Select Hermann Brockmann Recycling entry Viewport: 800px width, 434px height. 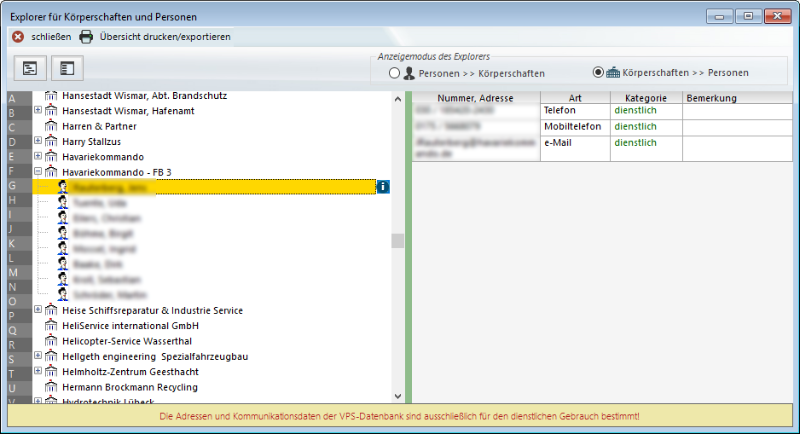(130, 387)
